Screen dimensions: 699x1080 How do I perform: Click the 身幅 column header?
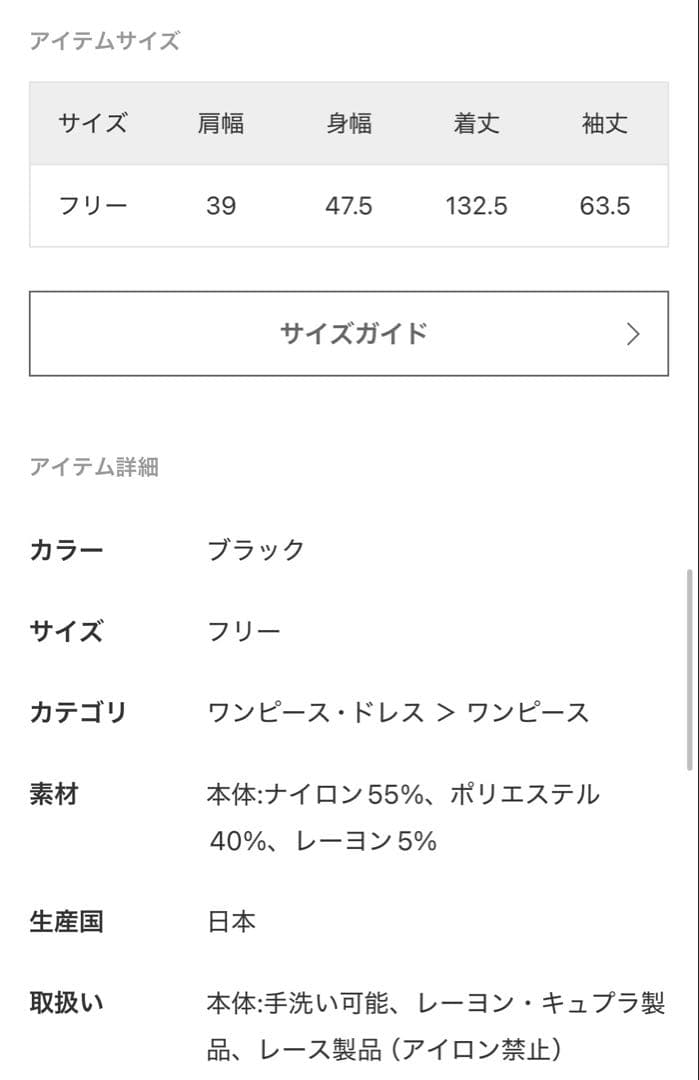point(350,124)
